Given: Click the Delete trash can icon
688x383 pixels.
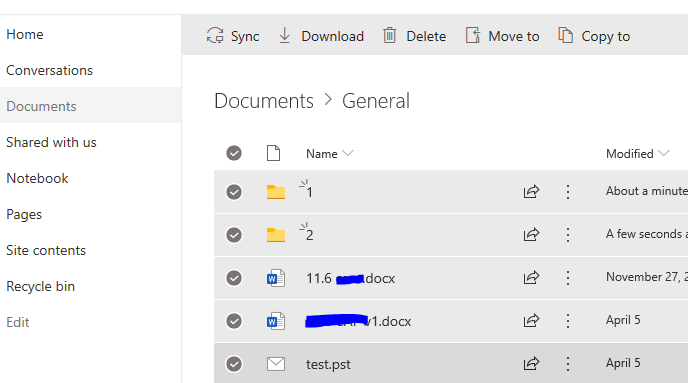Looking at the screenshot, I should click(389, 36).
